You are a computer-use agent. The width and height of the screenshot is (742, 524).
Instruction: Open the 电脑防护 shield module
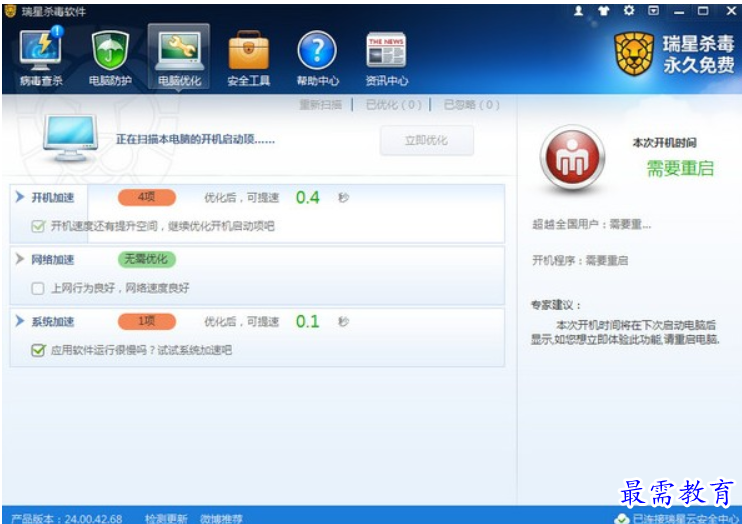110,58
